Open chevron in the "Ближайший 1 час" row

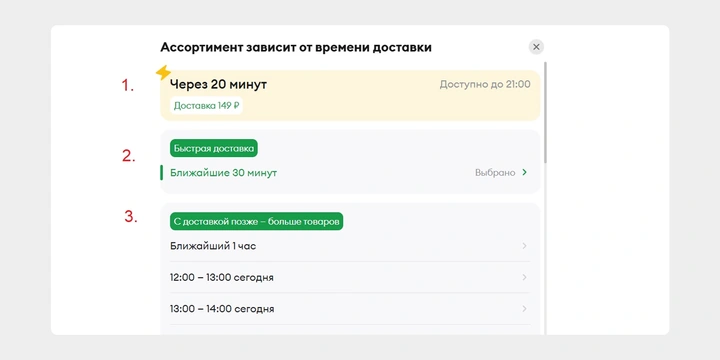click(x=524, y=246)
